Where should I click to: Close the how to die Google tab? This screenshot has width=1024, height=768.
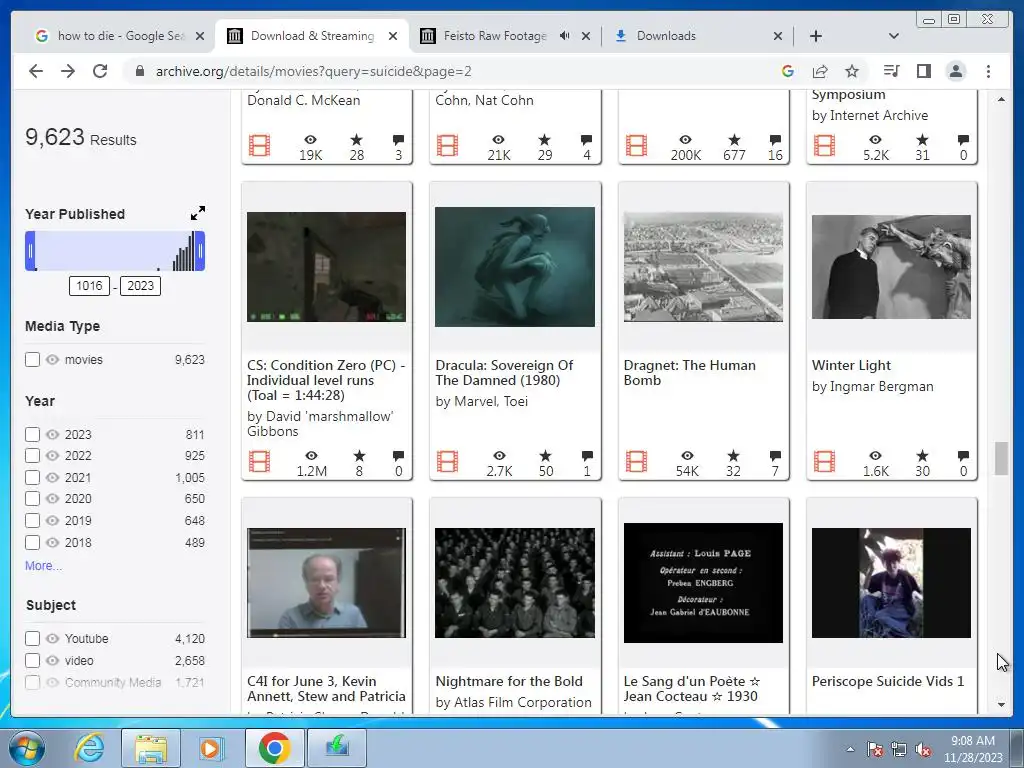tap(200, 36)
